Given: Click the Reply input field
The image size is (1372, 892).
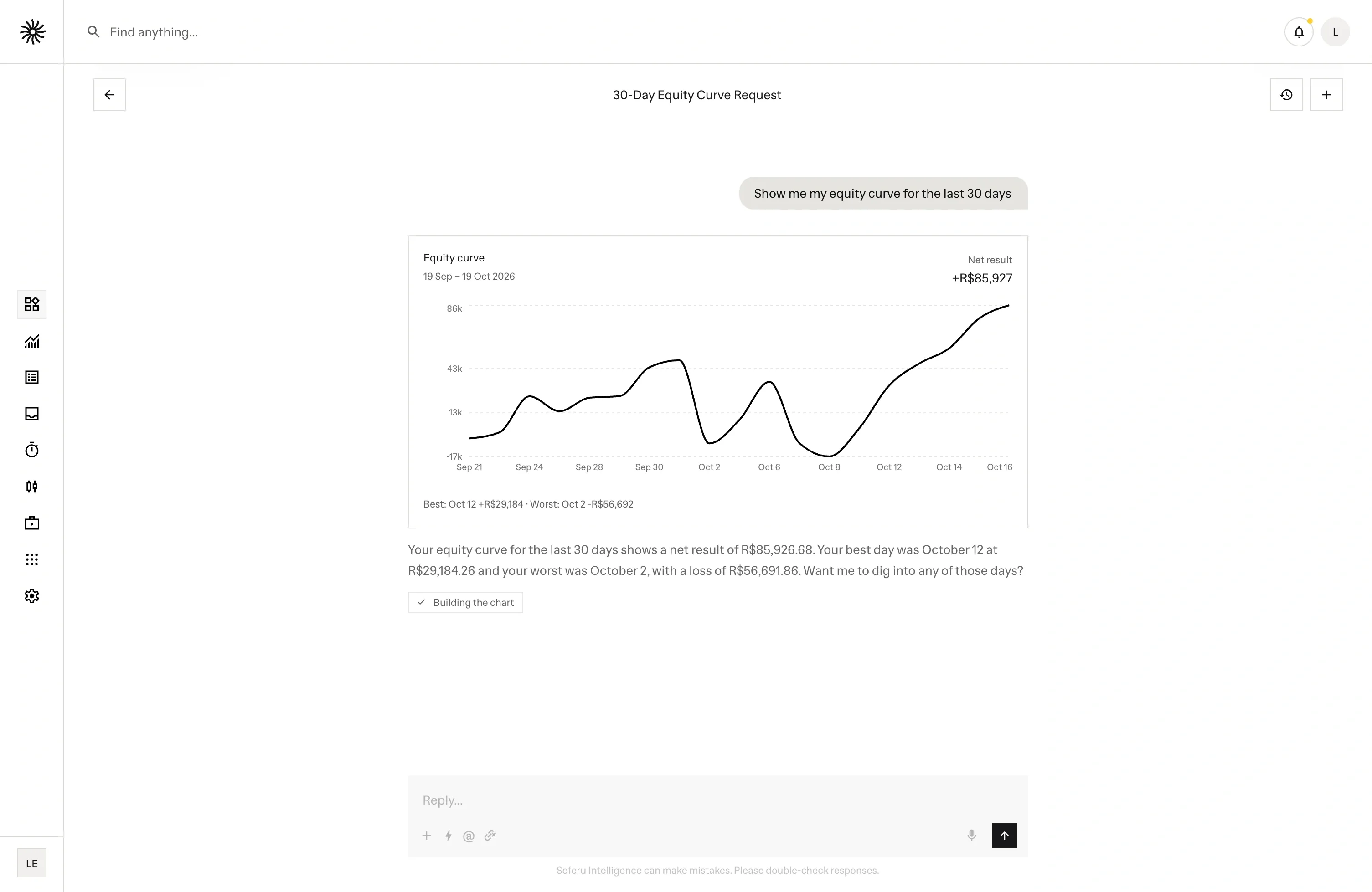Looking at the screenshot, I should click(x=718, y=800).
